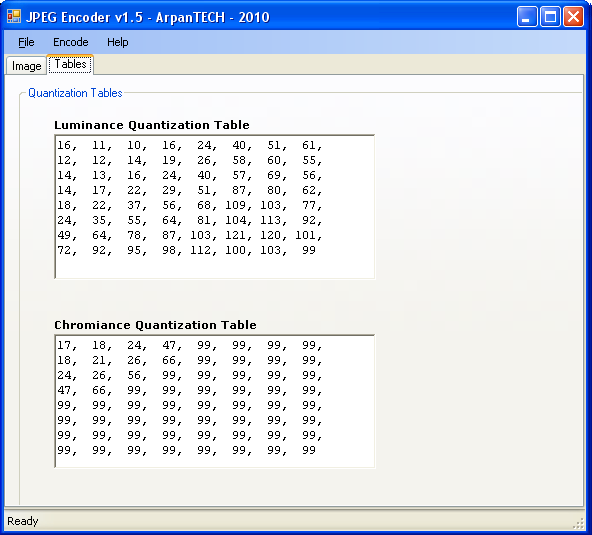Open the Encode menu

pos(71,42)
